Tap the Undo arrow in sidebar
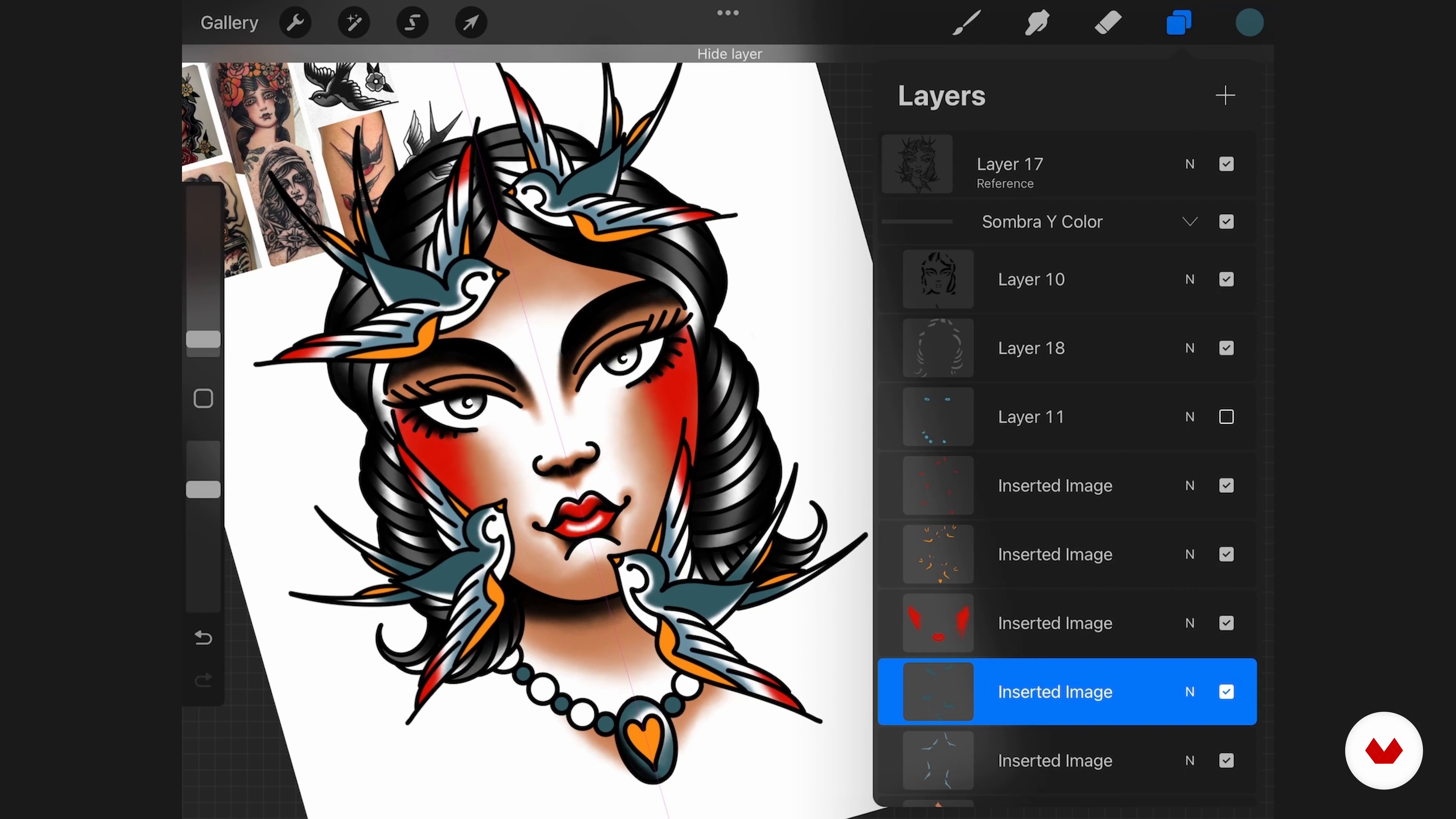Screen dimensions: 1456x819 [x=204, y=637]
